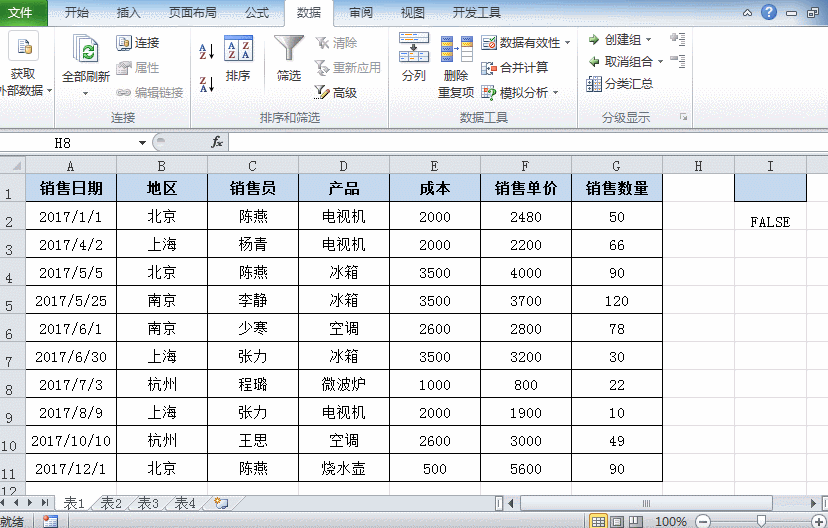Click 分列 text to columns
Screen dimensions: 828x528
pos(413,57)
